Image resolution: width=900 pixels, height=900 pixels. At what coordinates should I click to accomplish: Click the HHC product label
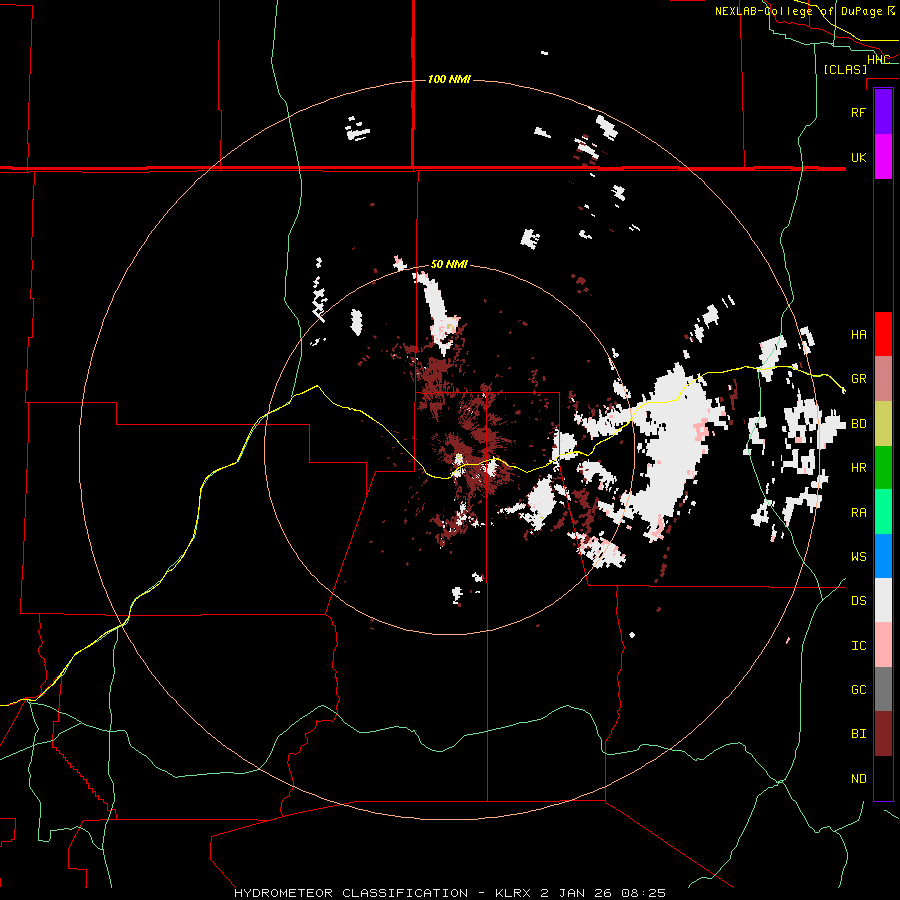878,59
